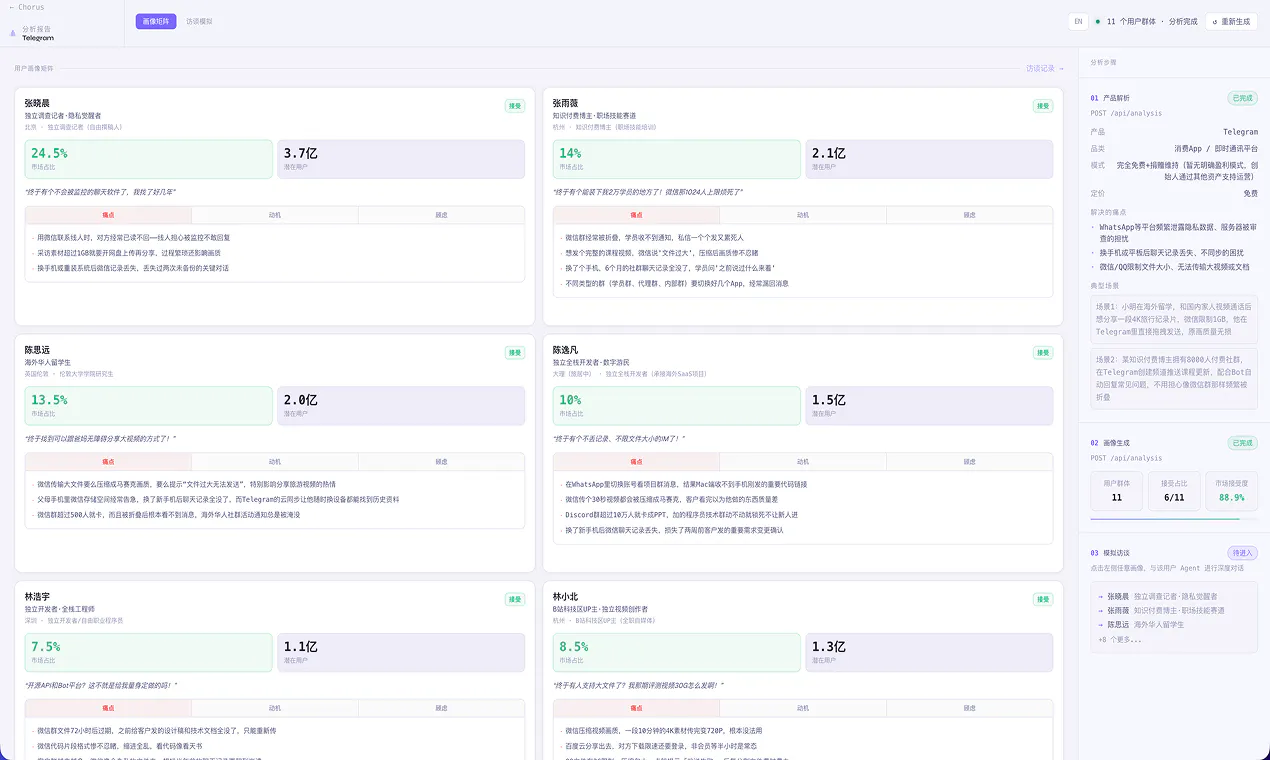Click the 10% market share box
Viewport: 1270px width, 760px height.
[677, 406]
